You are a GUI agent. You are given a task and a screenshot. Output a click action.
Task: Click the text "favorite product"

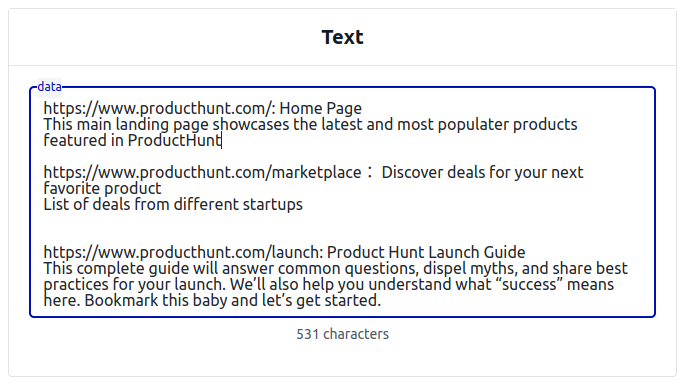(x=103, y=188)
